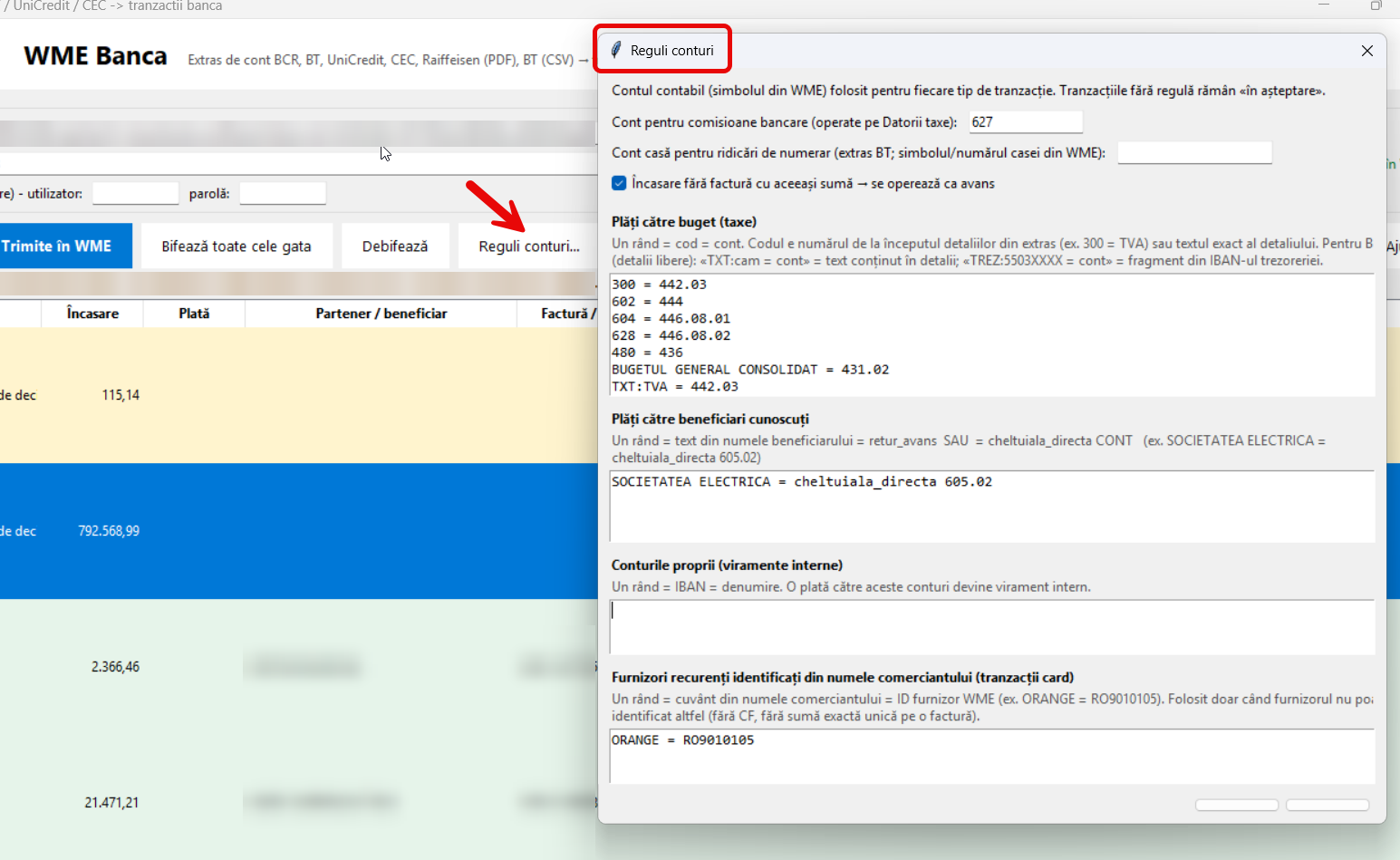This screenshot has height=860, width=1400.
Task: Click the 'parolă' input field
Action: pyautogui.click(x=283, y=193)
